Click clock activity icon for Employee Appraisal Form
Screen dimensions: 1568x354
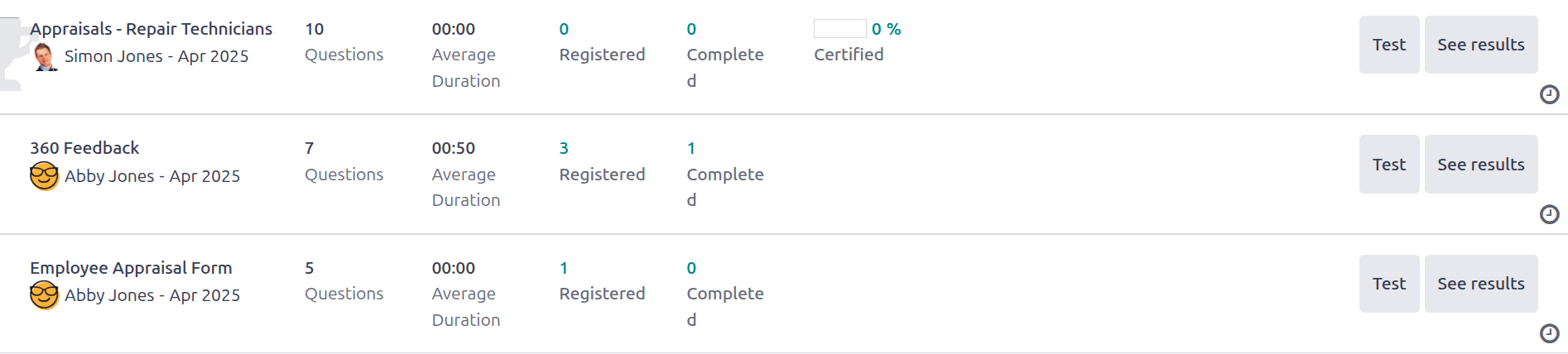click(1549, 333)
